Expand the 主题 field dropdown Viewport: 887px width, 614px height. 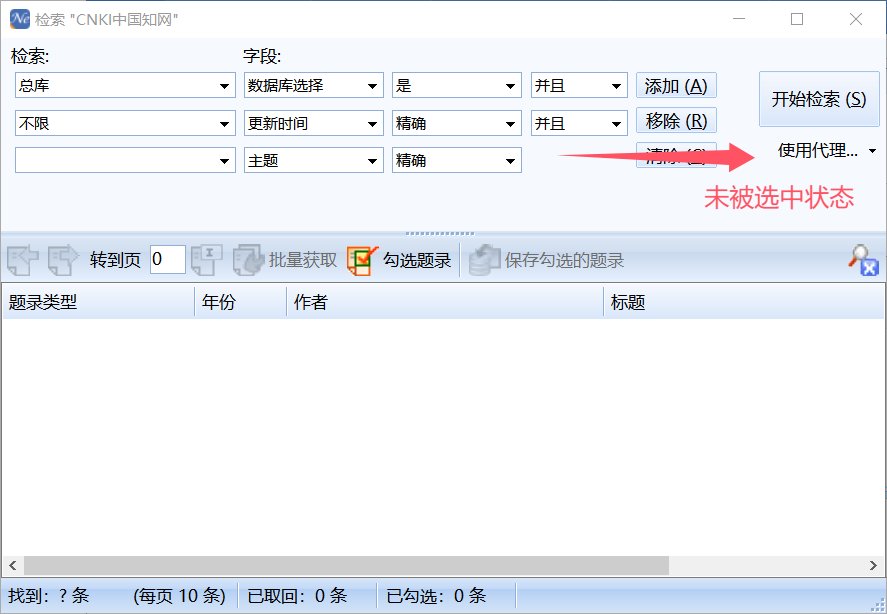coord(372,161)
